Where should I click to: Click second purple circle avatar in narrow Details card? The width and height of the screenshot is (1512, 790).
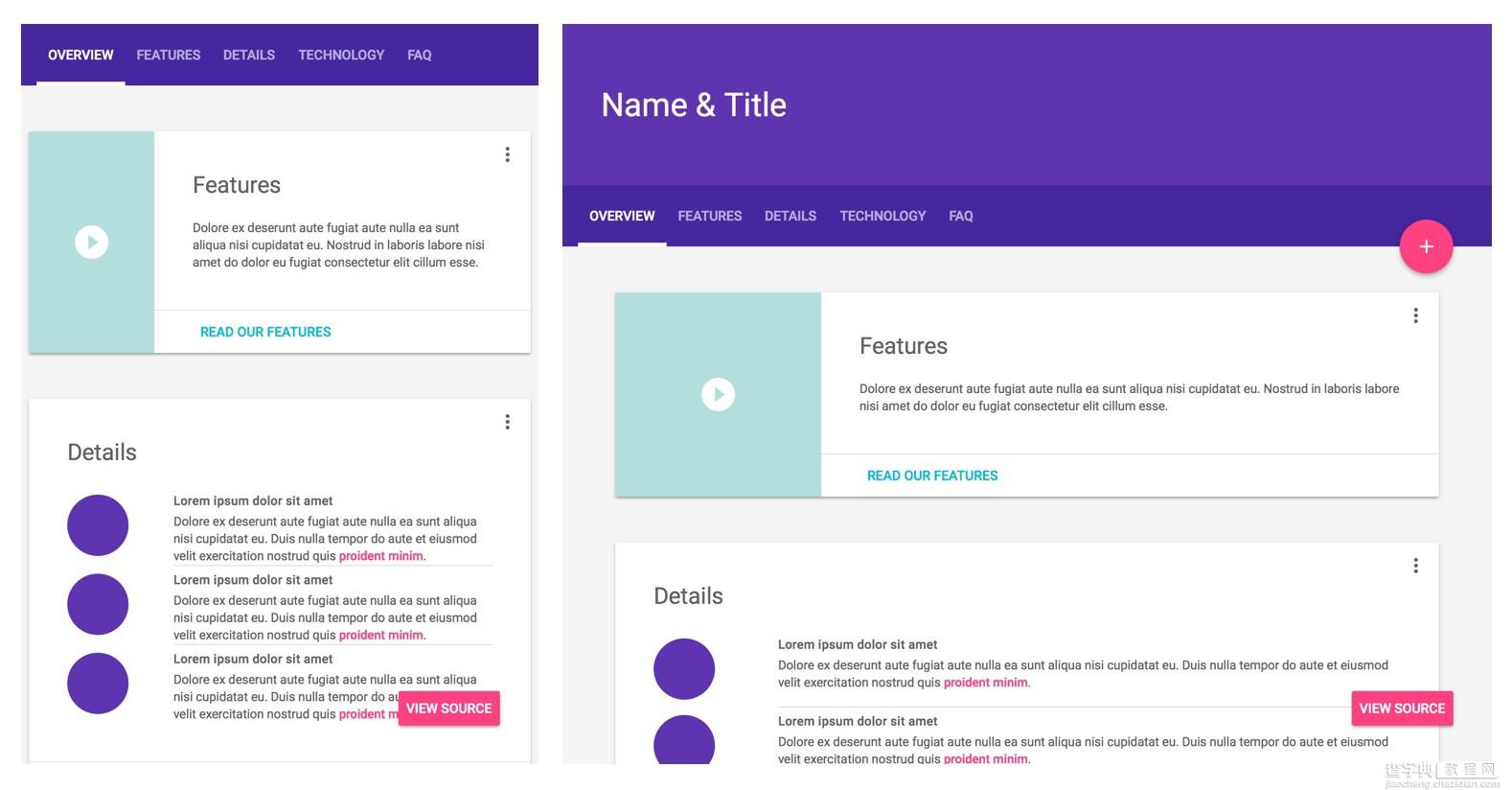tap(98, 604)
